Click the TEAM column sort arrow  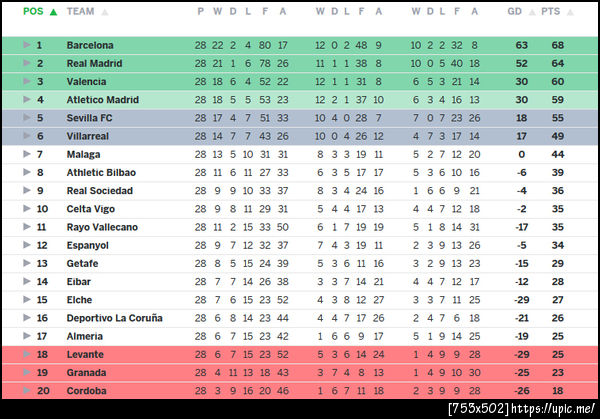[105, 12]
